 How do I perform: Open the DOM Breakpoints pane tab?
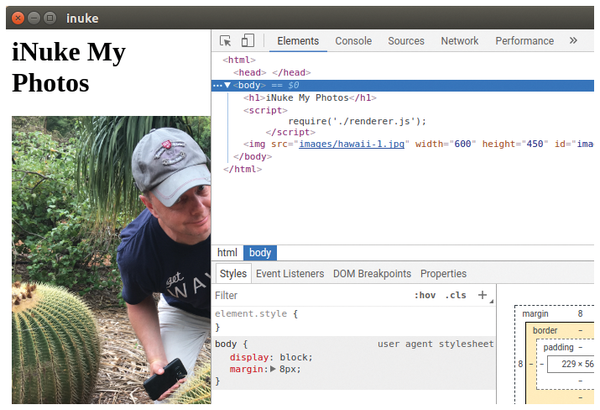tap(372, 274)
